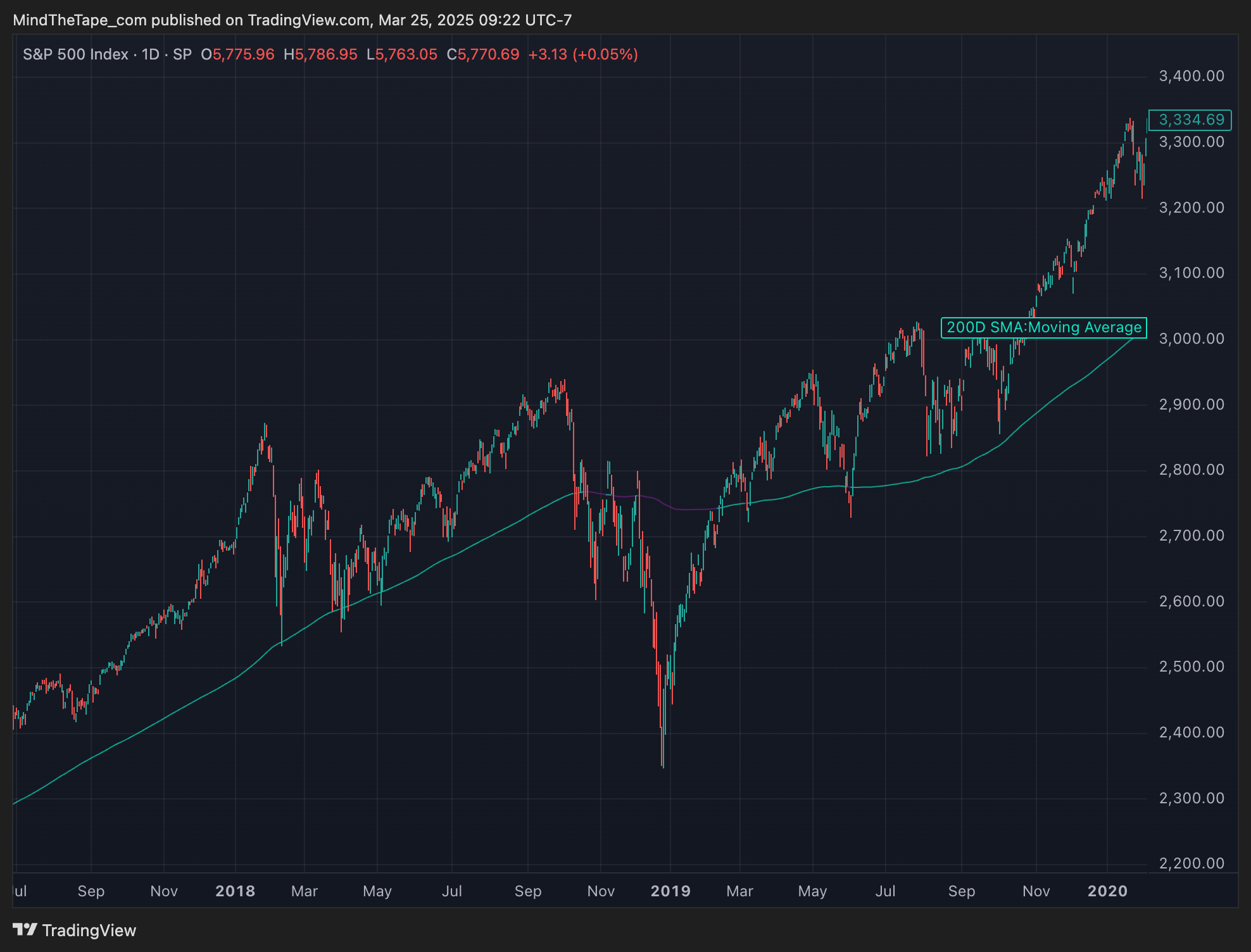Click the low value L5,763.05
This screenshot has width=1251, height=952.
point(401,54)
